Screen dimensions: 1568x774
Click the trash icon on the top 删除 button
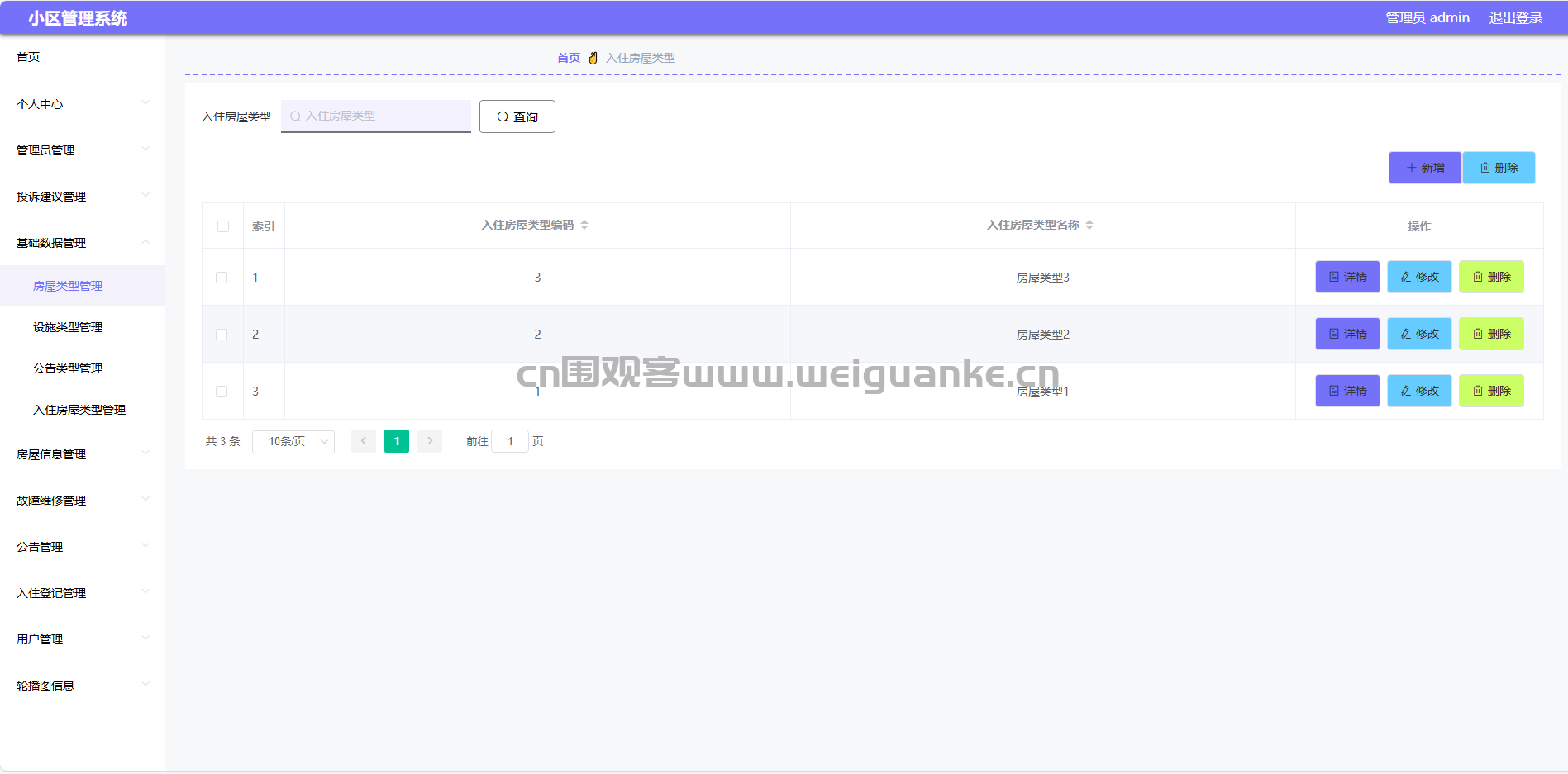(x=1485, y=168)
